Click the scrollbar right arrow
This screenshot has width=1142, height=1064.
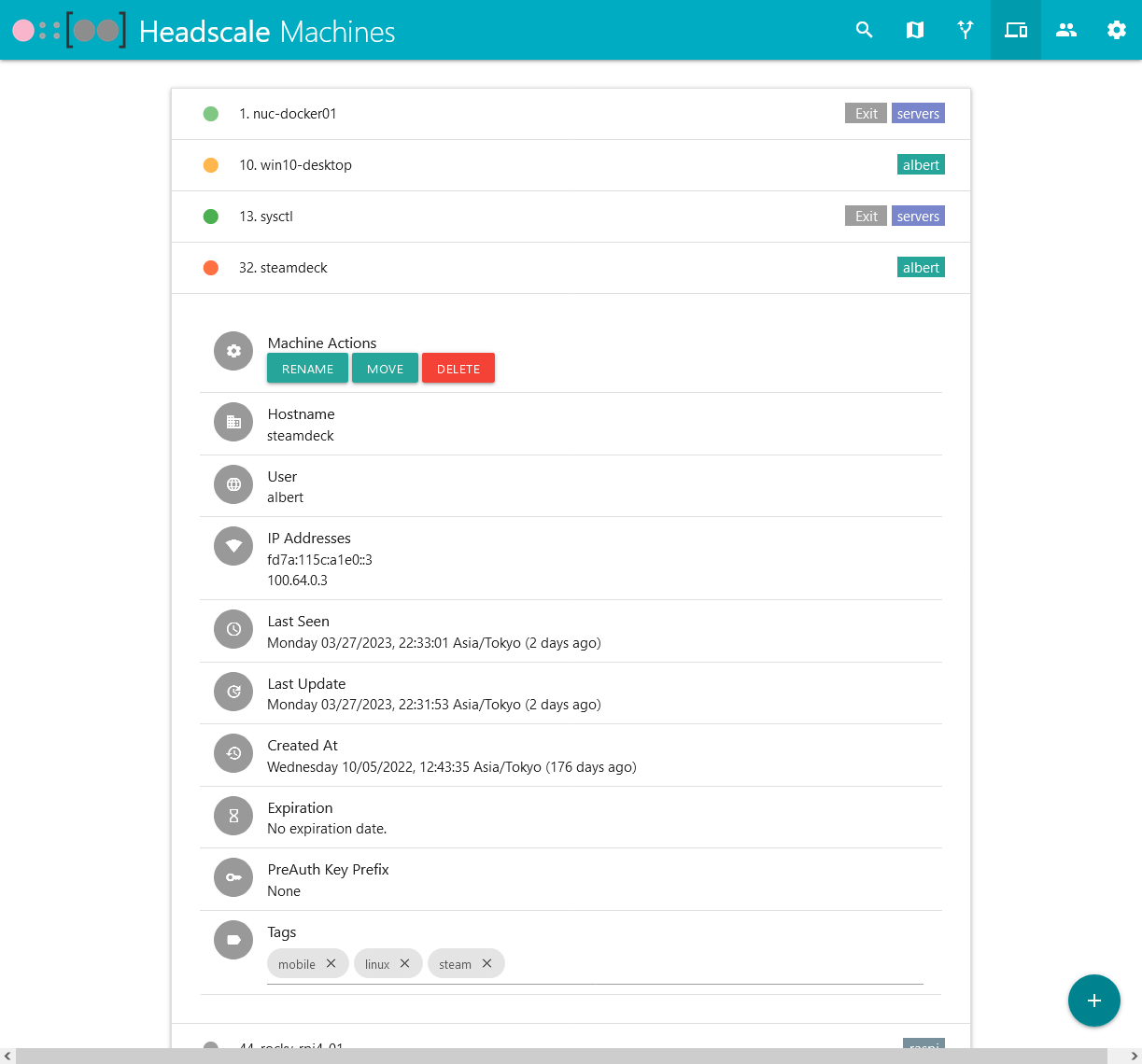pos(1134,1056)
